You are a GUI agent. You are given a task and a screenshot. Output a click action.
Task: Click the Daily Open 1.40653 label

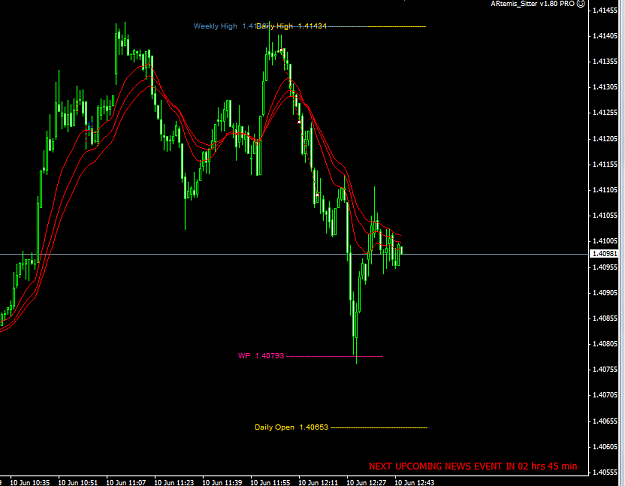pos(291,427)
